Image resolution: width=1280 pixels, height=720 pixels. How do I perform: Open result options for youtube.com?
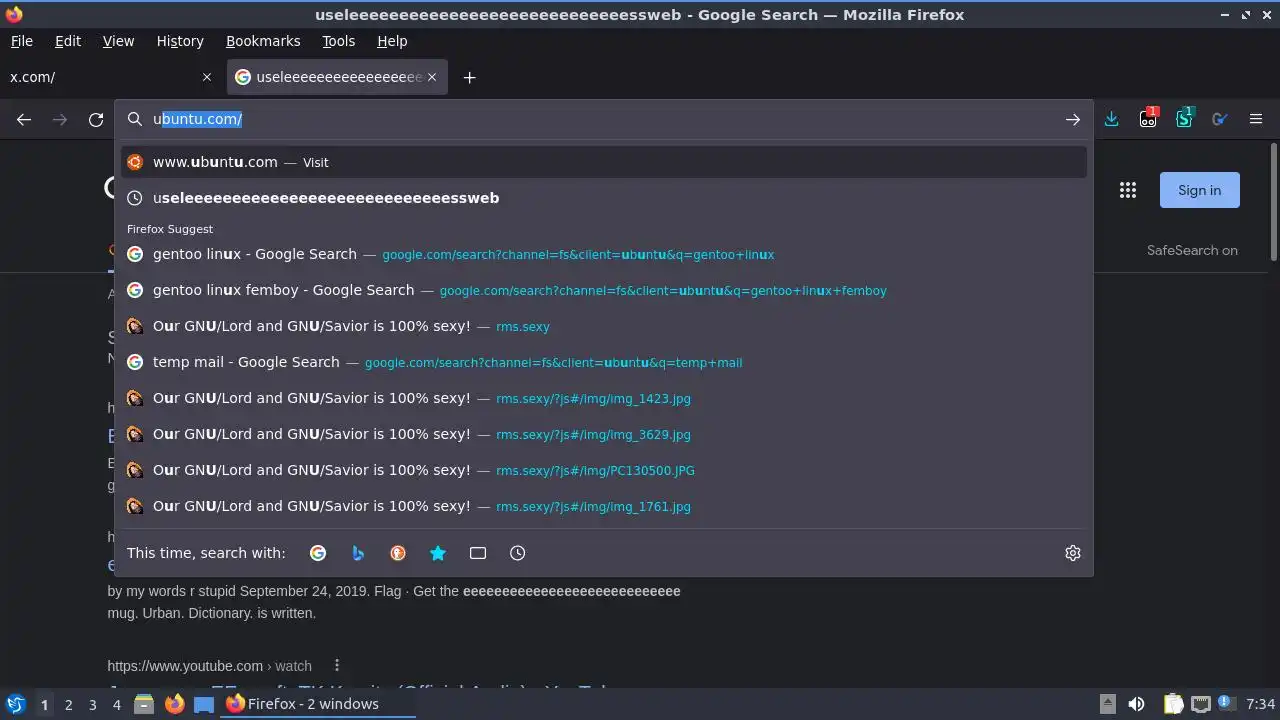[337, 666]
